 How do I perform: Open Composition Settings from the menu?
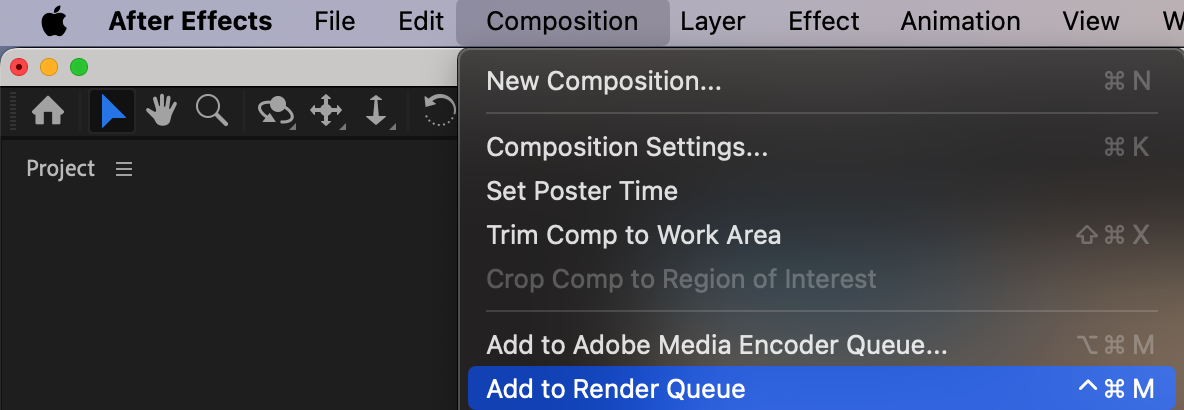pyautogui.click(x=627, y=147)
